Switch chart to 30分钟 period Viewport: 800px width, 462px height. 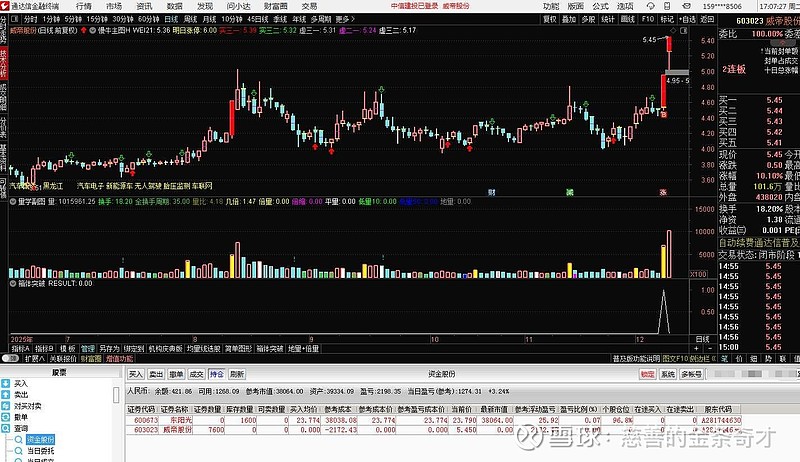click(123, 19)
